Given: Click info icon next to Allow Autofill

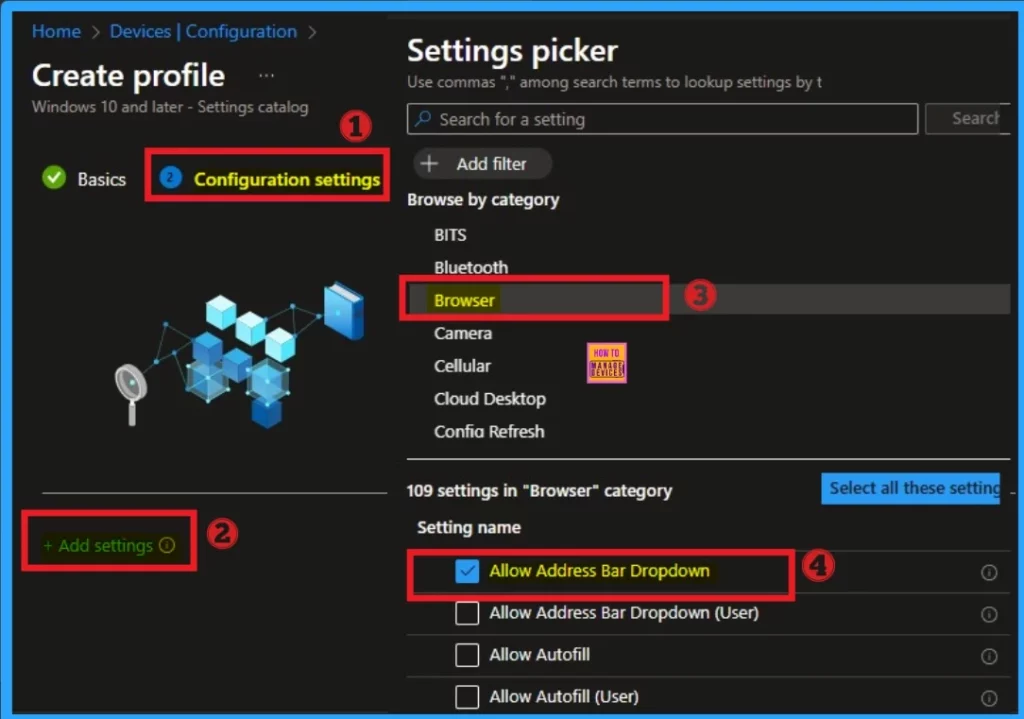Looking at the screenshot, I should [x=989, y=656].
